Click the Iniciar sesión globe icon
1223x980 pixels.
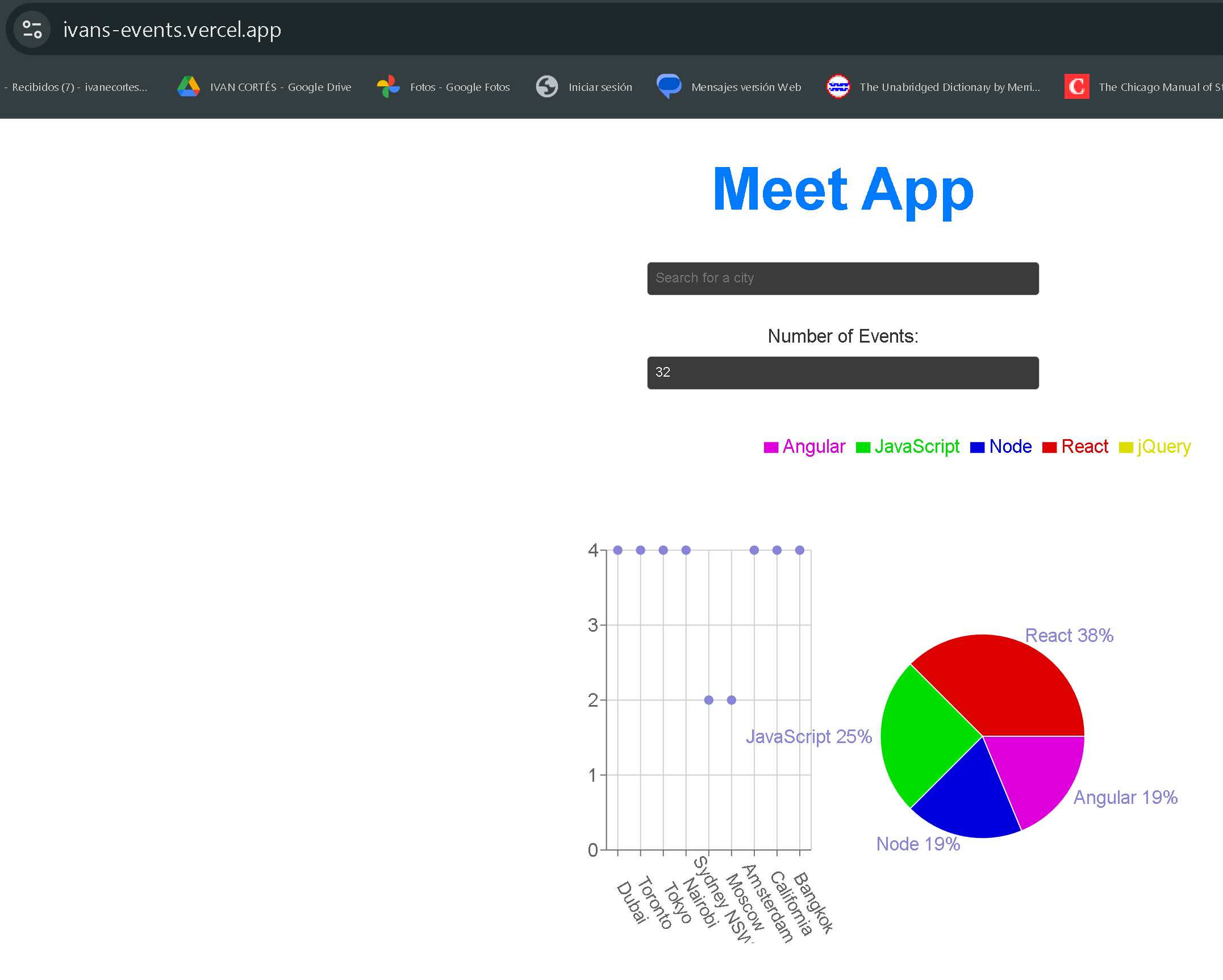point(546,86)
